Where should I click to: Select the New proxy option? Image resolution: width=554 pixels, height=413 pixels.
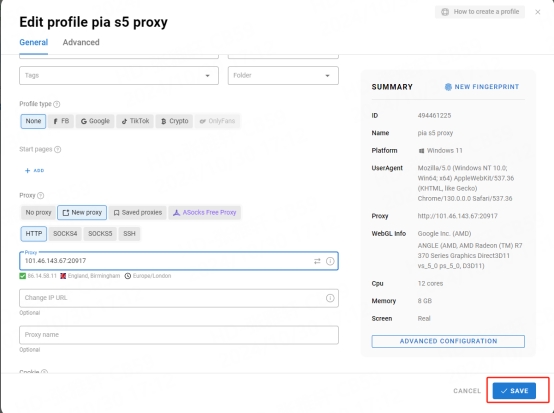coord(82,213)
